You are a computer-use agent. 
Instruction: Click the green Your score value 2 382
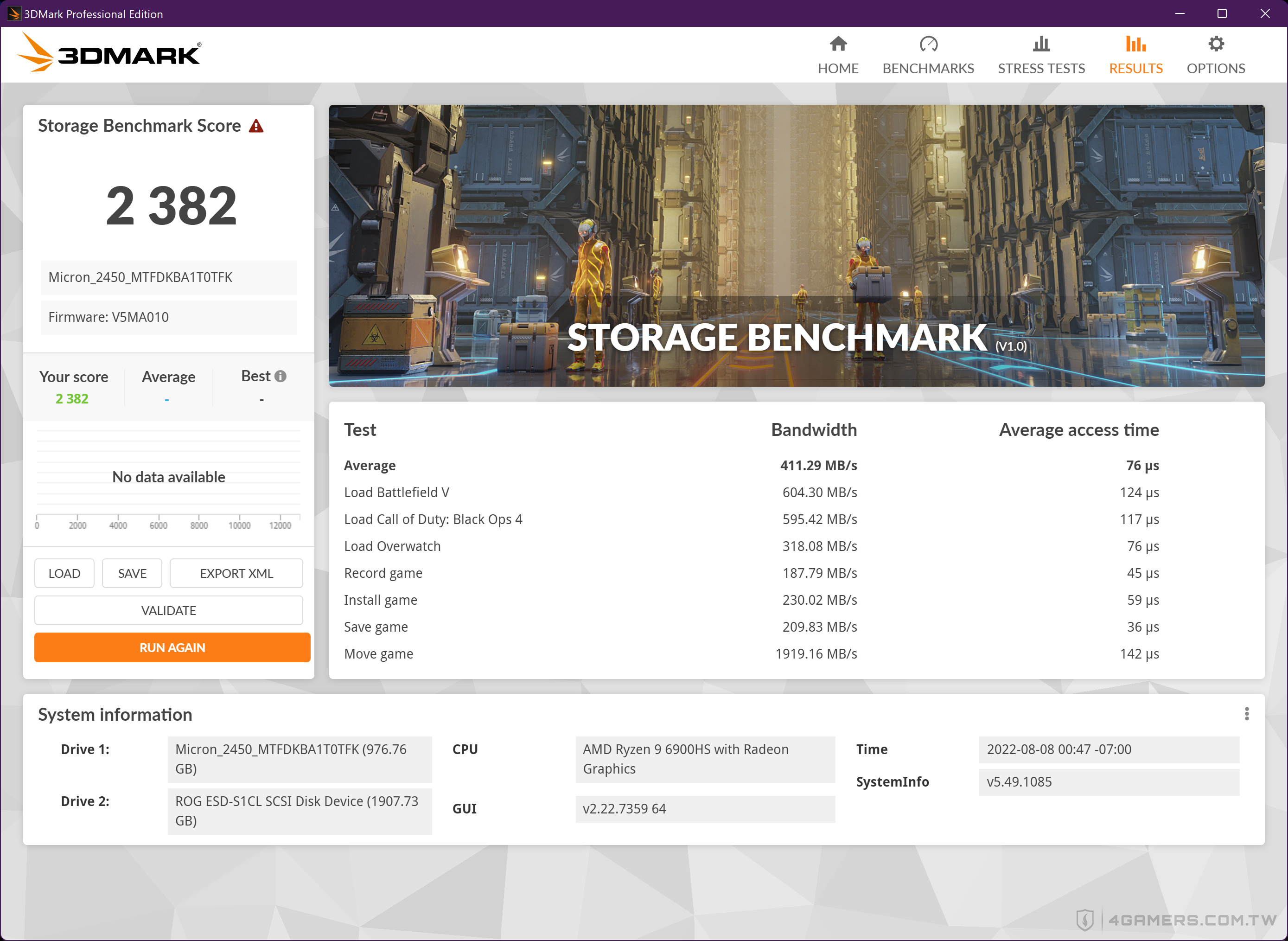pos(72,399)
